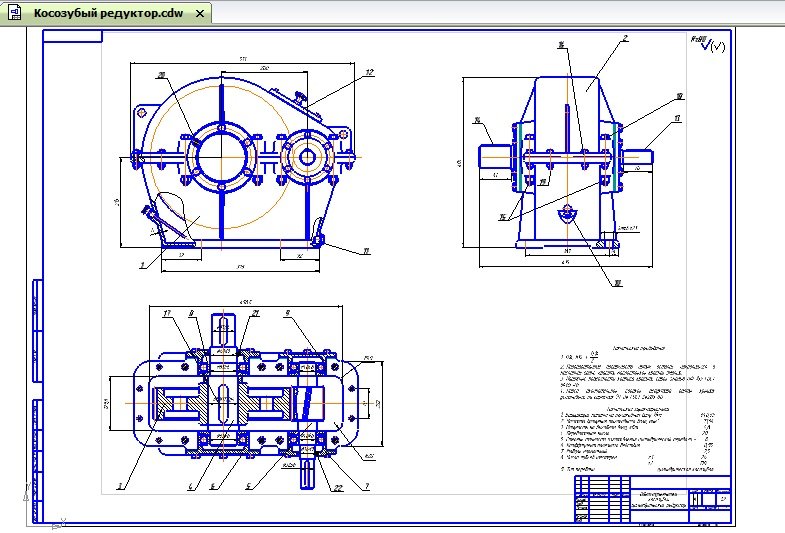Click position label 22 below the sectional view
This screenshot has width=785, height=533.
(338, 487)
